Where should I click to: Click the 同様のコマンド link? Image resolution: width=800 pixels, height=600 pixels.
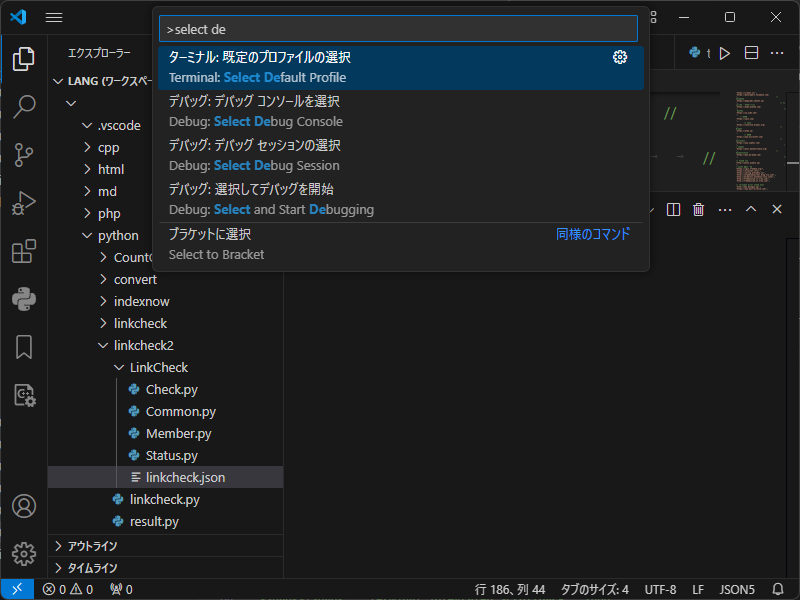593,234
